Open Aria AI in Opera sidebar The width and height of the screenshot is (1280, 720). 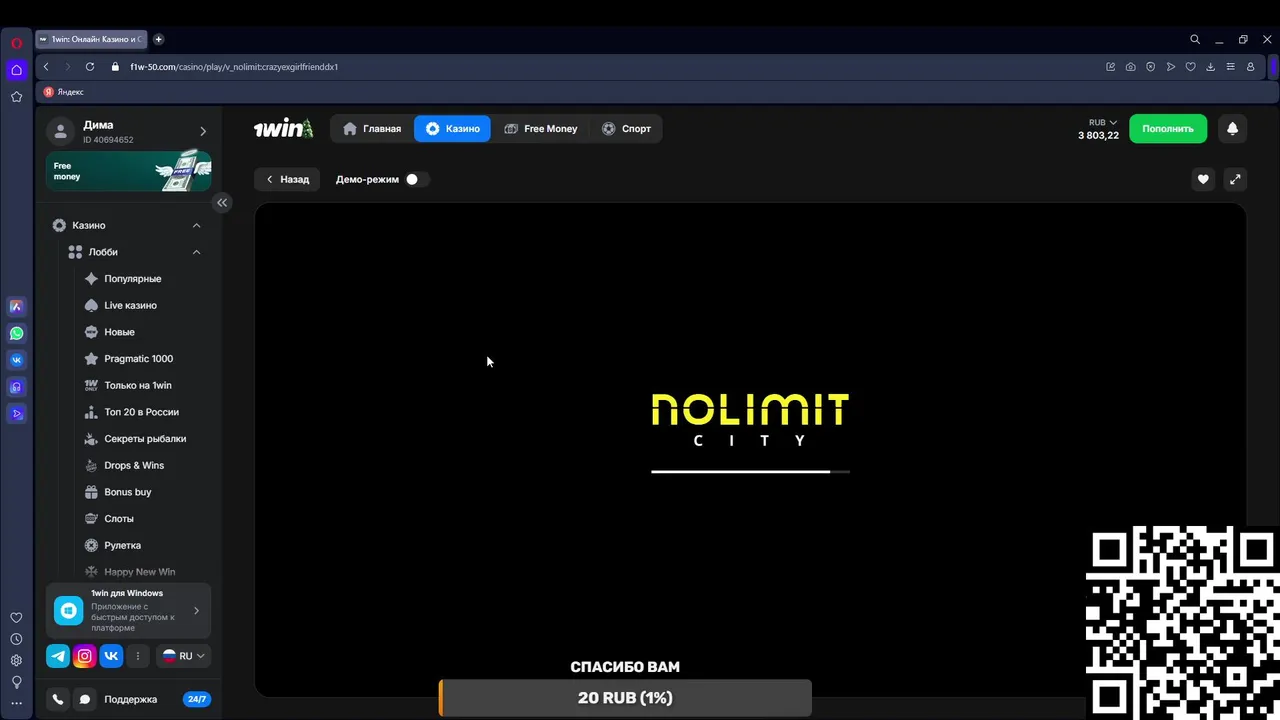16,307
